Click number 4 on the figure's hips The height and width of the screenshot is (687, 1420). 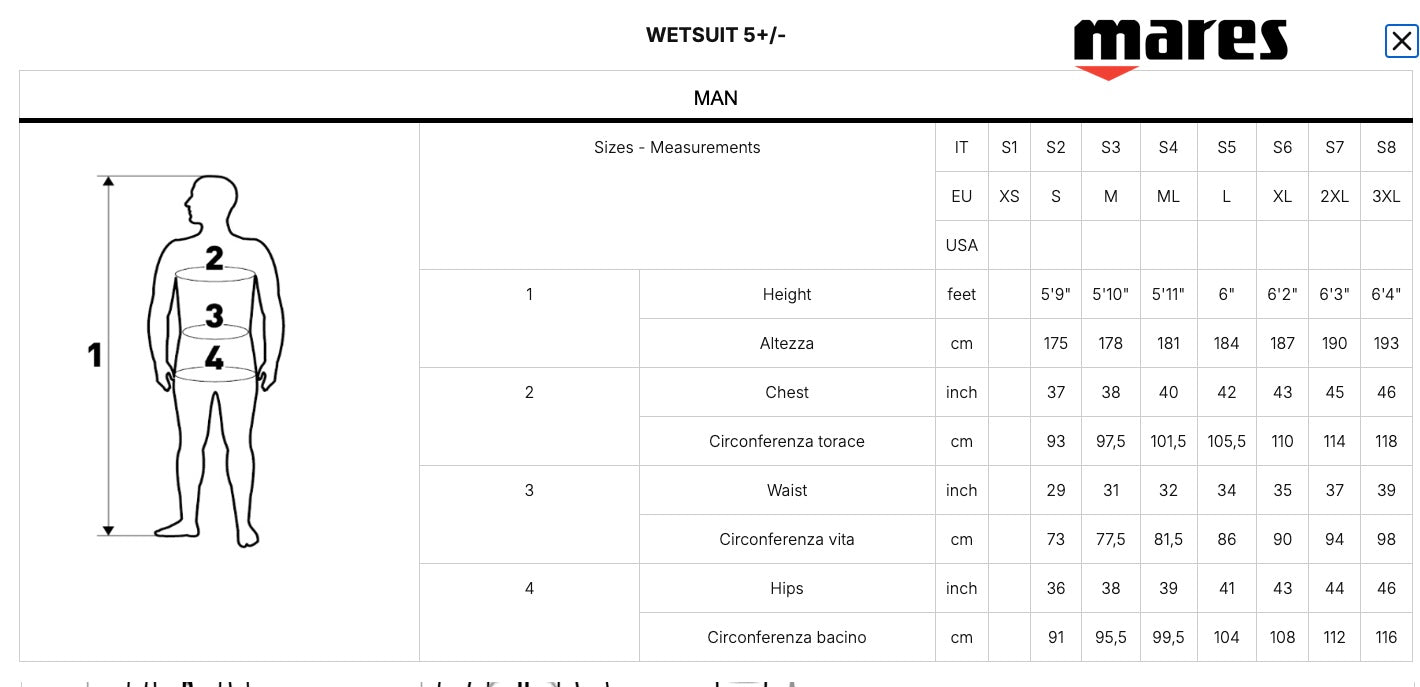(215, 358)
